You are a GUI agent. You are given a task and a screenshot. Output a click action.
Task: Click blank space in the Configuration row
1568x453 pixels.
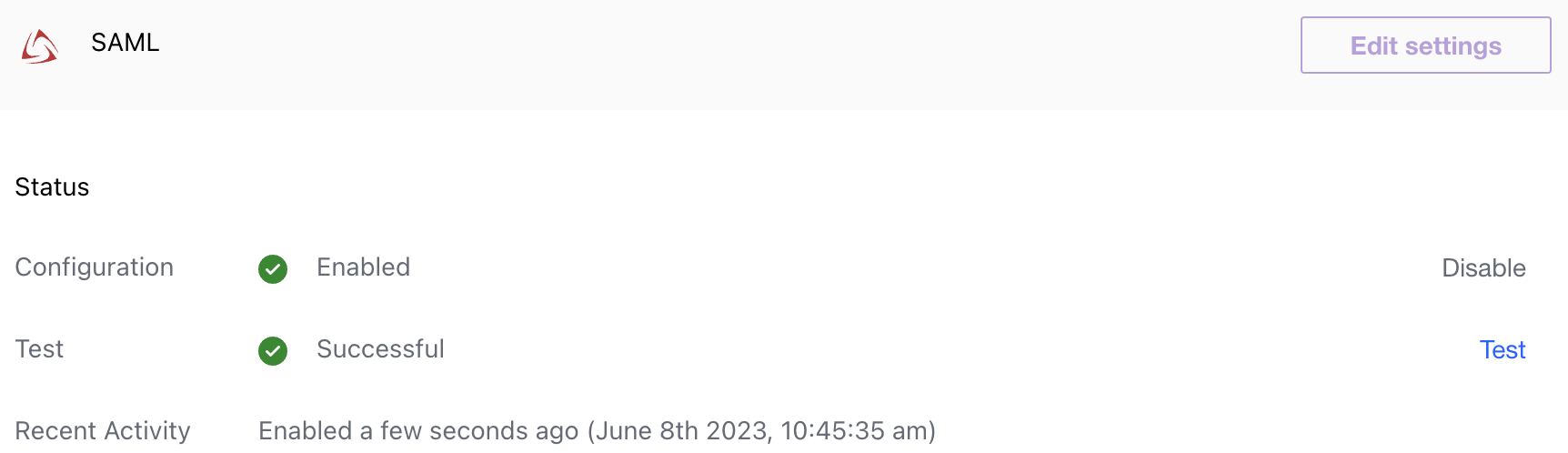(x=910, y=268)
